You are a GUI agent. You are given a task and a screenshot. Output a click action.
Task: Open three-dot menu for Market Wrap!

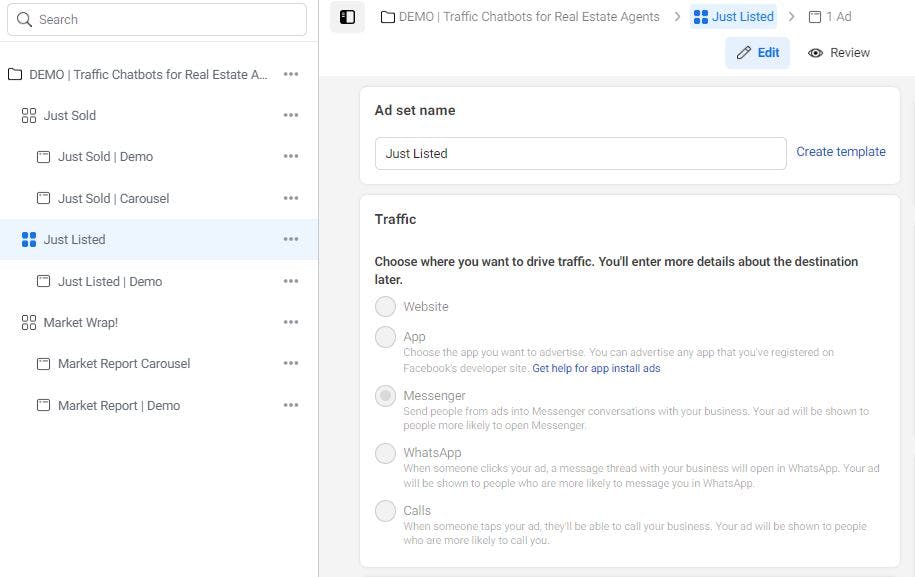pos(291,323)
